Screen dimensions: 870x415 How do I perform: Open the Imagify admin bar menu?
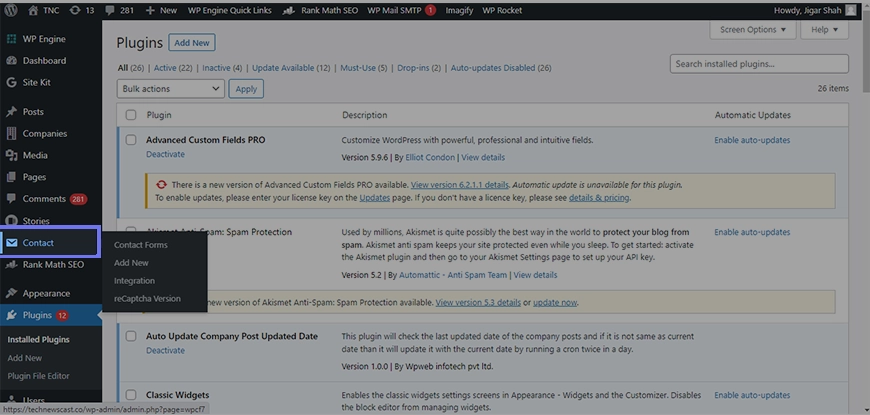[459, 10]
